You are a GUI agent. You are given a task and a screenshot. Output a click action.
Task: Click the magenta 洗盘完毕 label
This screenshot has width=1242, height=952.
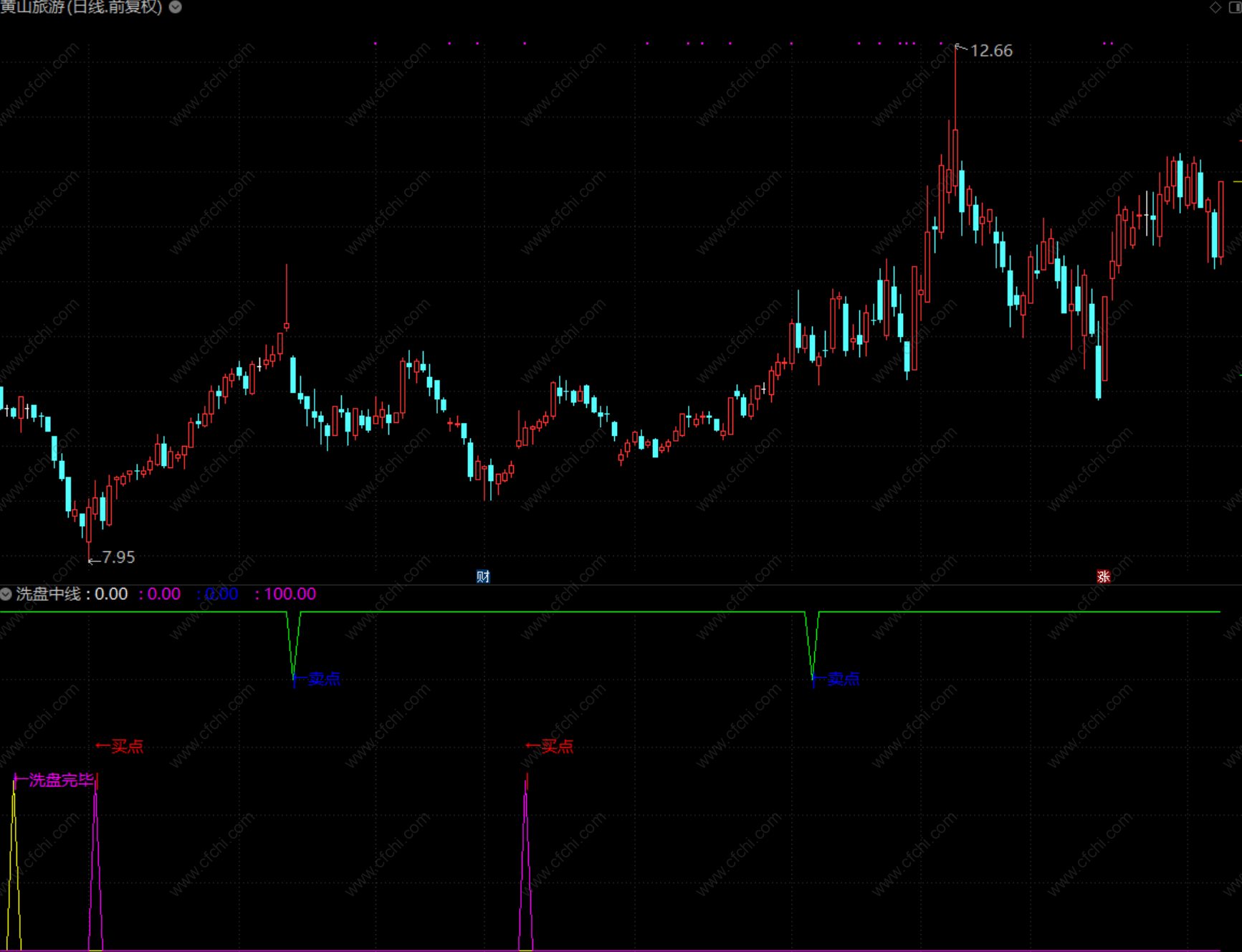click(61, 780)
